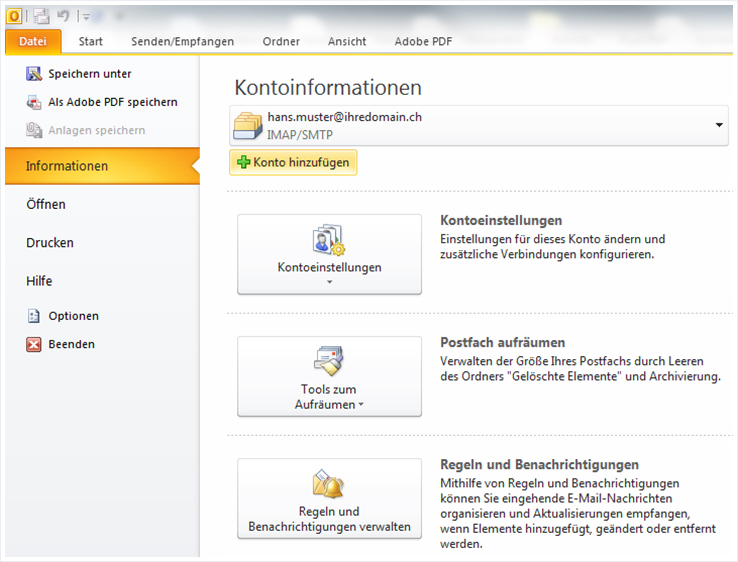
Task: Choose Beenden label to exit Outlook
Action: (x=72, y=345)
